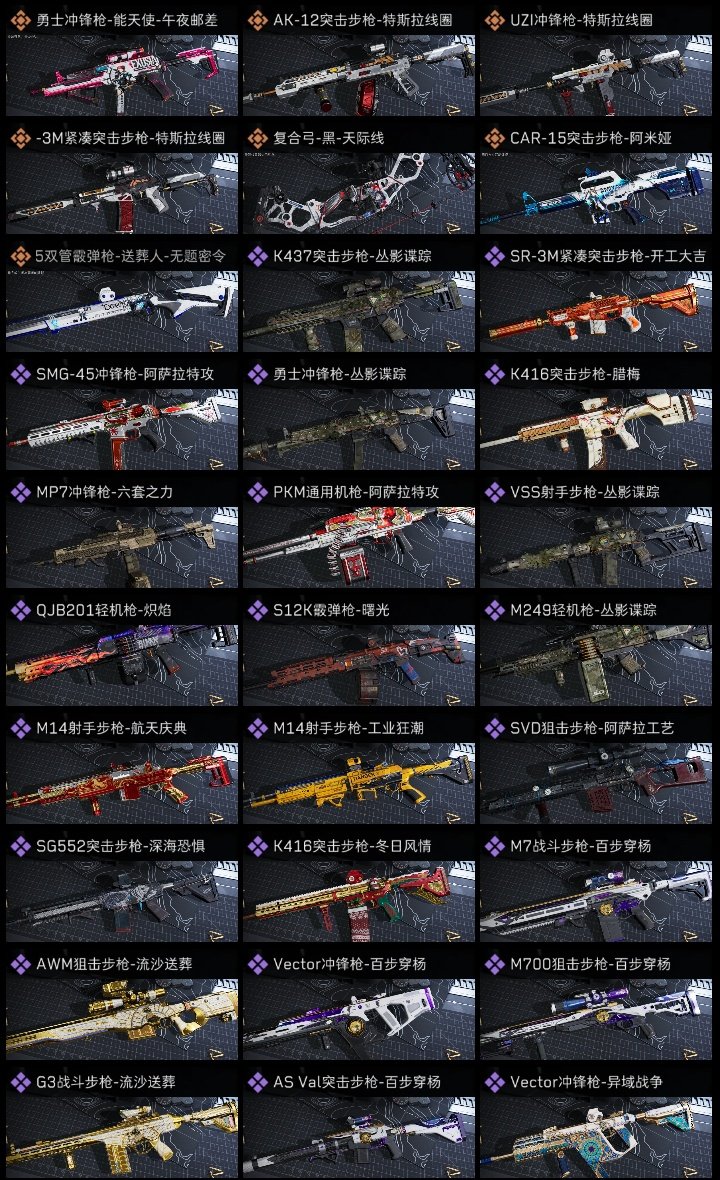Select the PKM通用机枪-阿萨拉特攻 weapon thumbnail
The height and width of the screenshot is (1180, 720).
click(359, 547)
